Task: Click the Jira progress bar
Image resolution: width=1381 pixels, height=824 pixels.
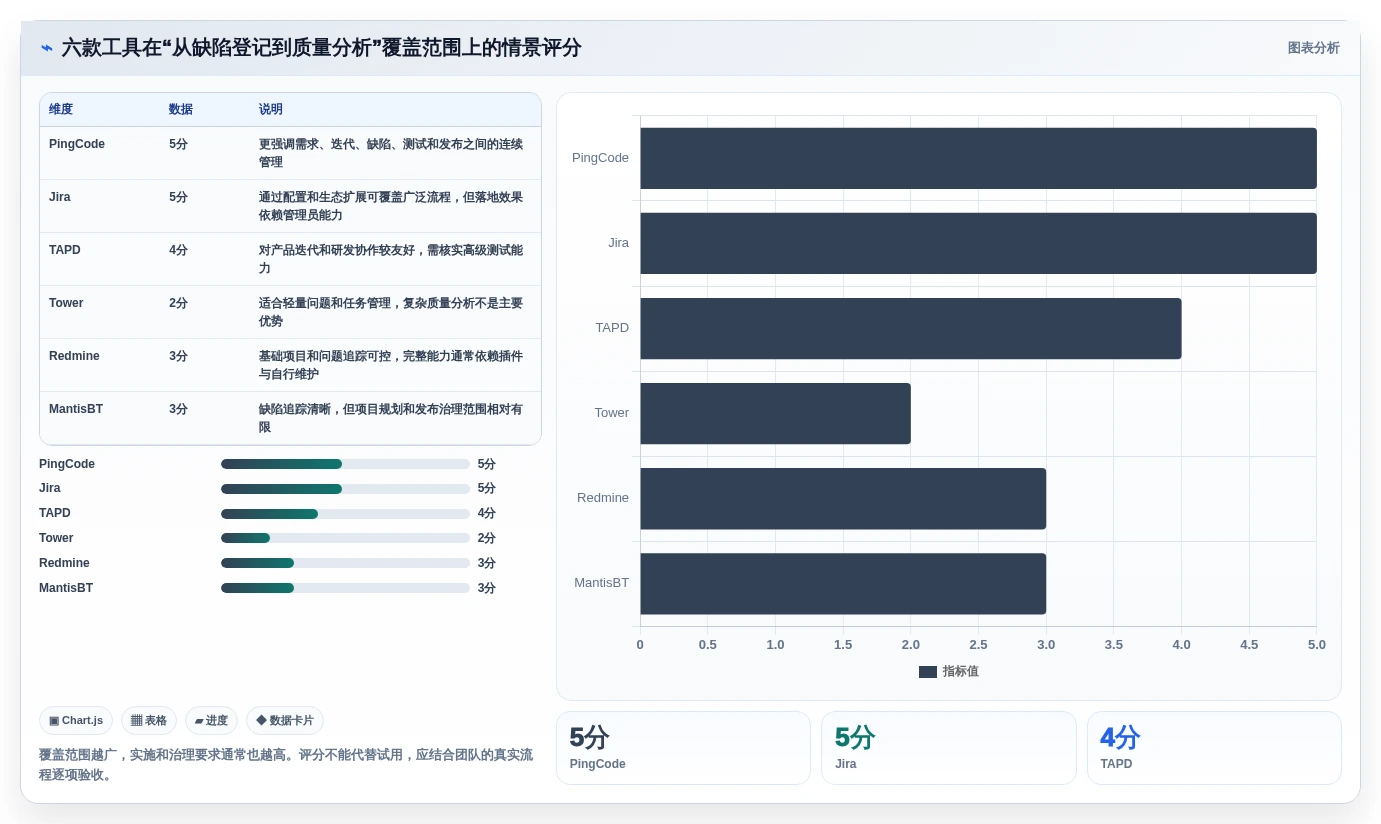Action: pyautogui.click(x=345, y=489)
